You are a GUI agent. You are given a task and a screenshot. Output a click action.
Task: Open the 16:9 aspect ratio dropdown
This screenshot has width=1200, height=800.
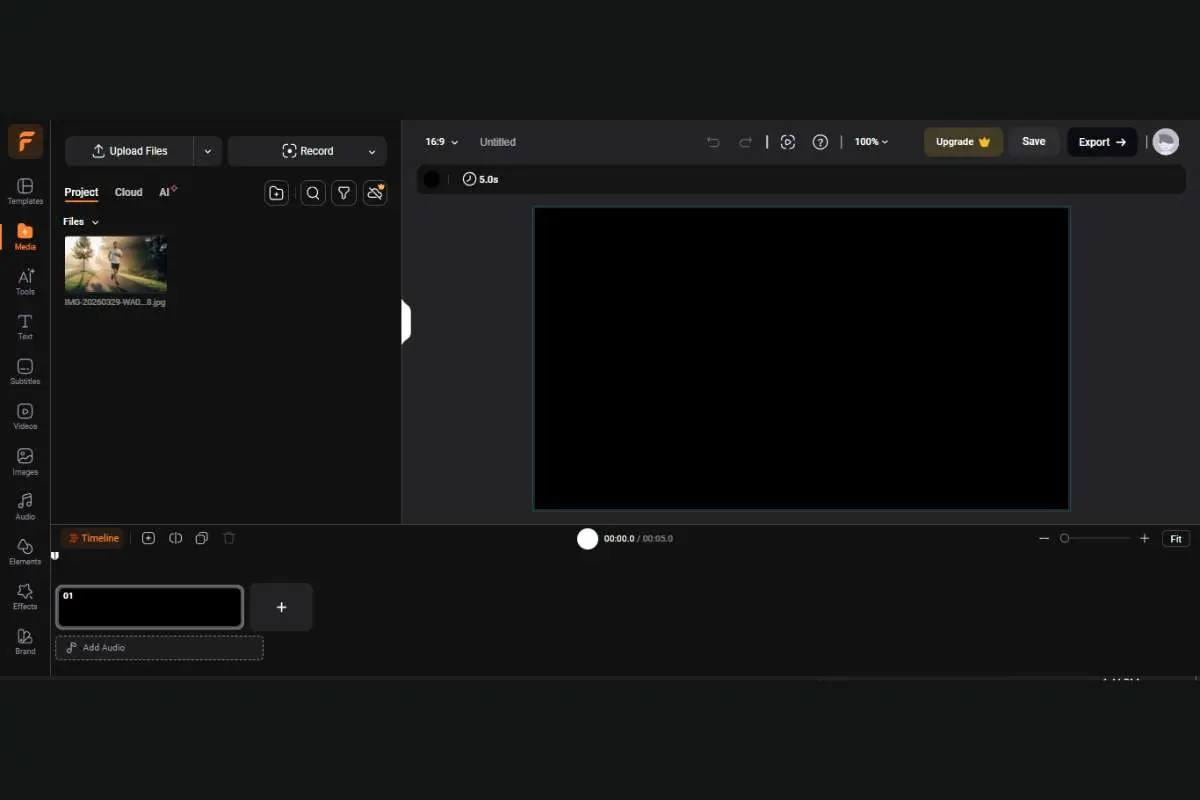click(x=440, y=142)
